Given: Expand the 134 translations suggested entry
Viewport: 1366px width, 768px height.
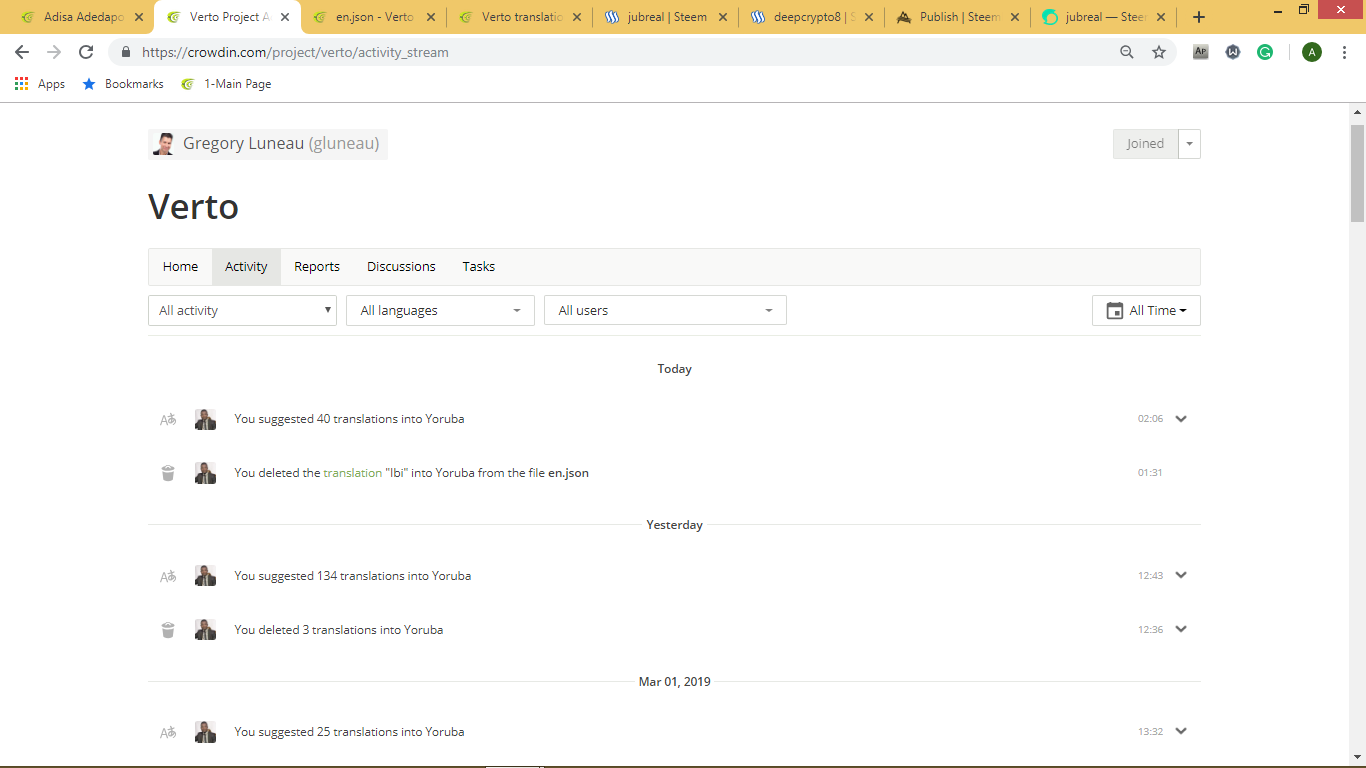Looking at the screenshot, I should point(1181,576).
